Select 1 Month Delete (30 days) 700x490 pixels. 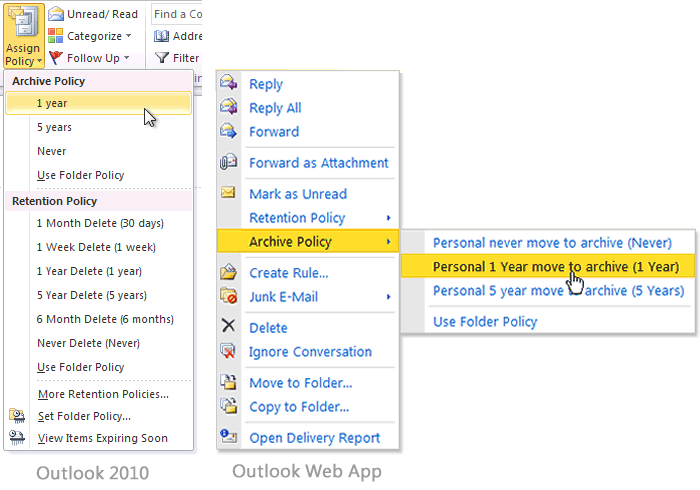[x=99, y=223]
